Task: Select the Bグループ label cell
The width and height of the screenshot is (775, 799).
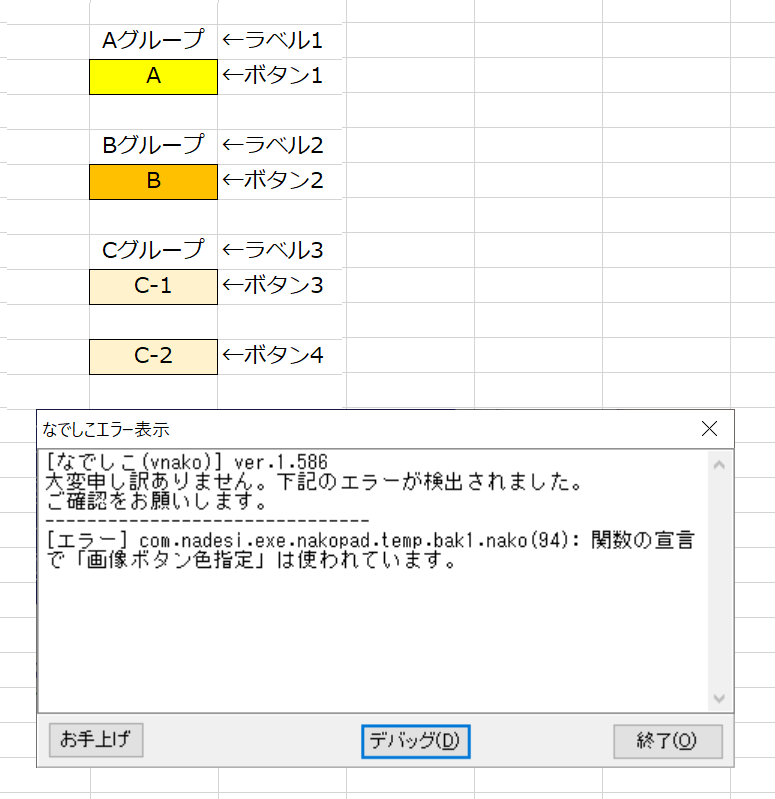Action: [x=153, y=146]
